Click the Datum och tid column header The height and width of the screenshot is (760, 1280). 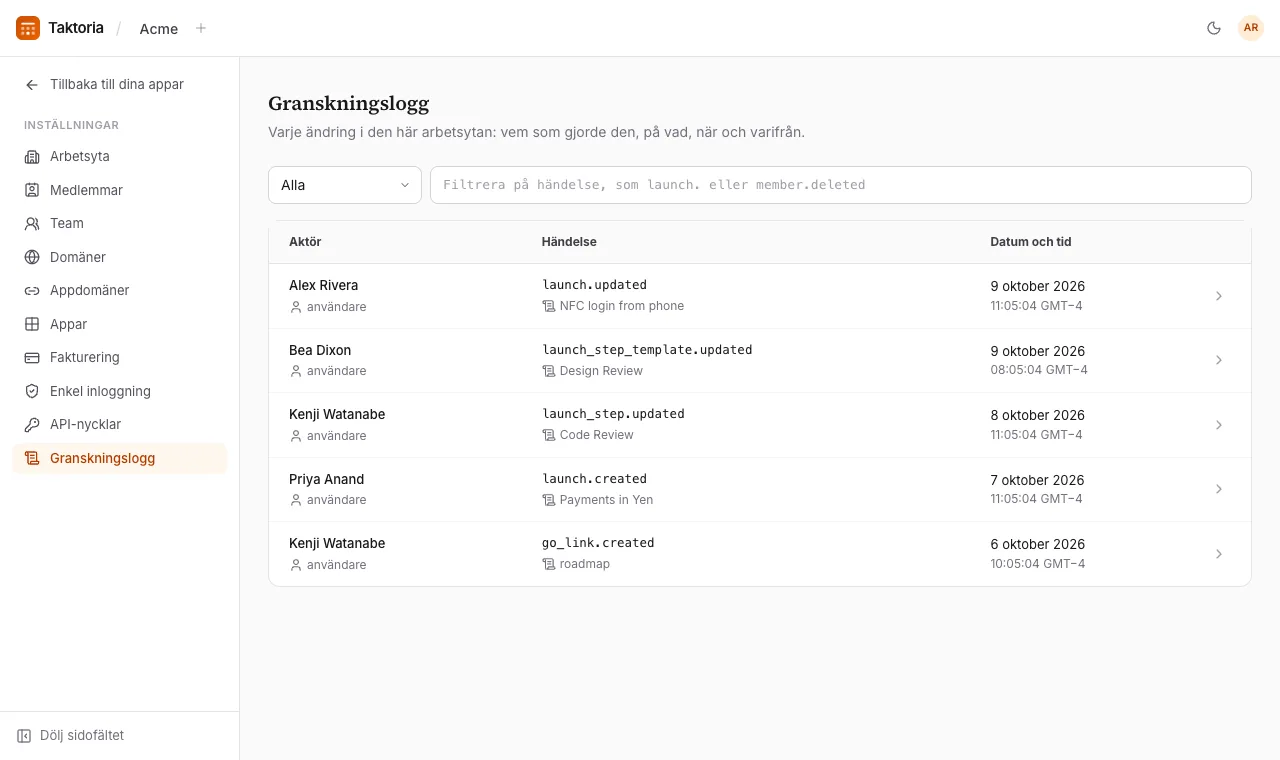click(1031, 242)
